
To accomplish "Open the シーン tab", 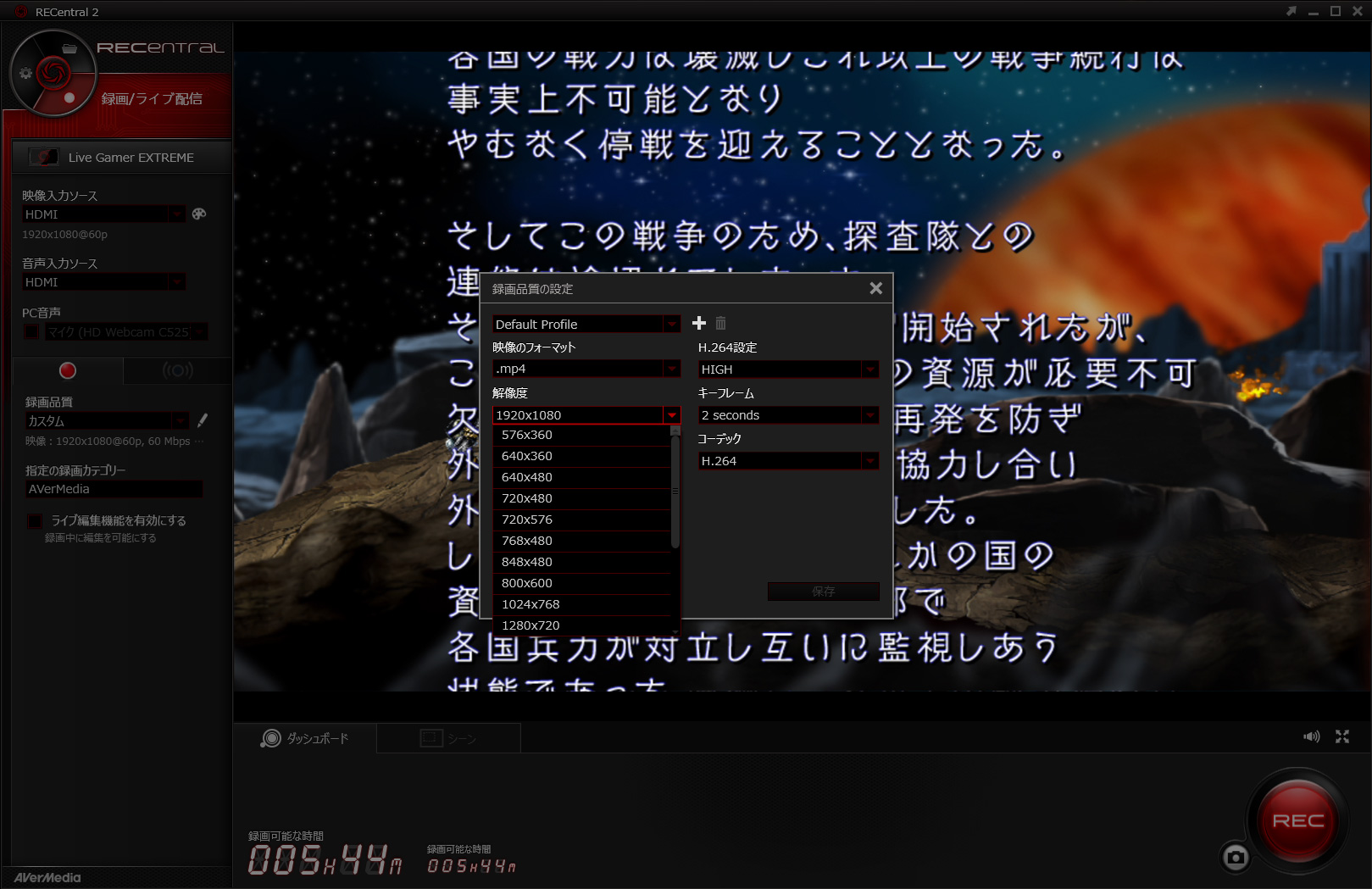I will pos(449,738).
